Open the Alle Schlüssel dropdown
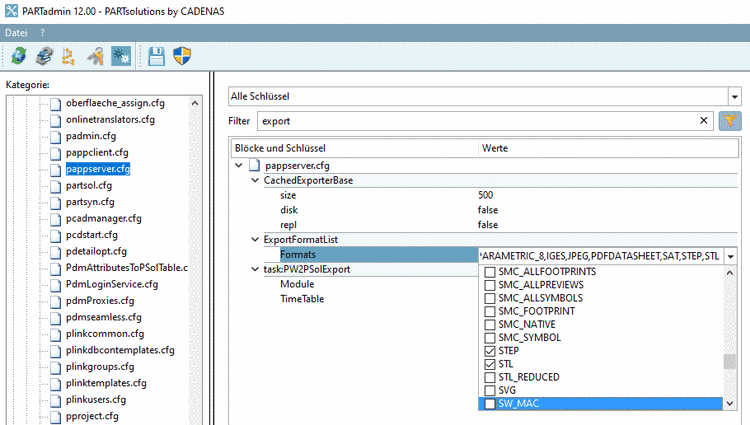This screenshot has height=425, width=750. [734, 96]
